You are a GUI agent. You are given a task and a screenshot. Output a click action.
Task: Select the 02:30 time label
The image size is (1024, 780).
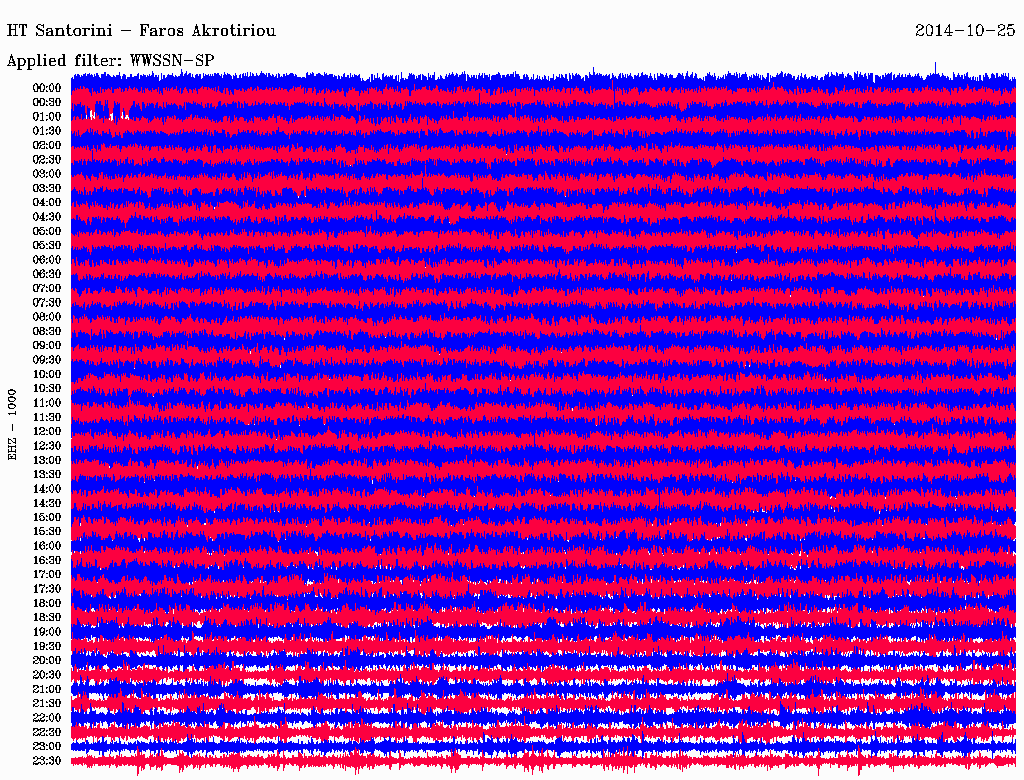[47, 160]
